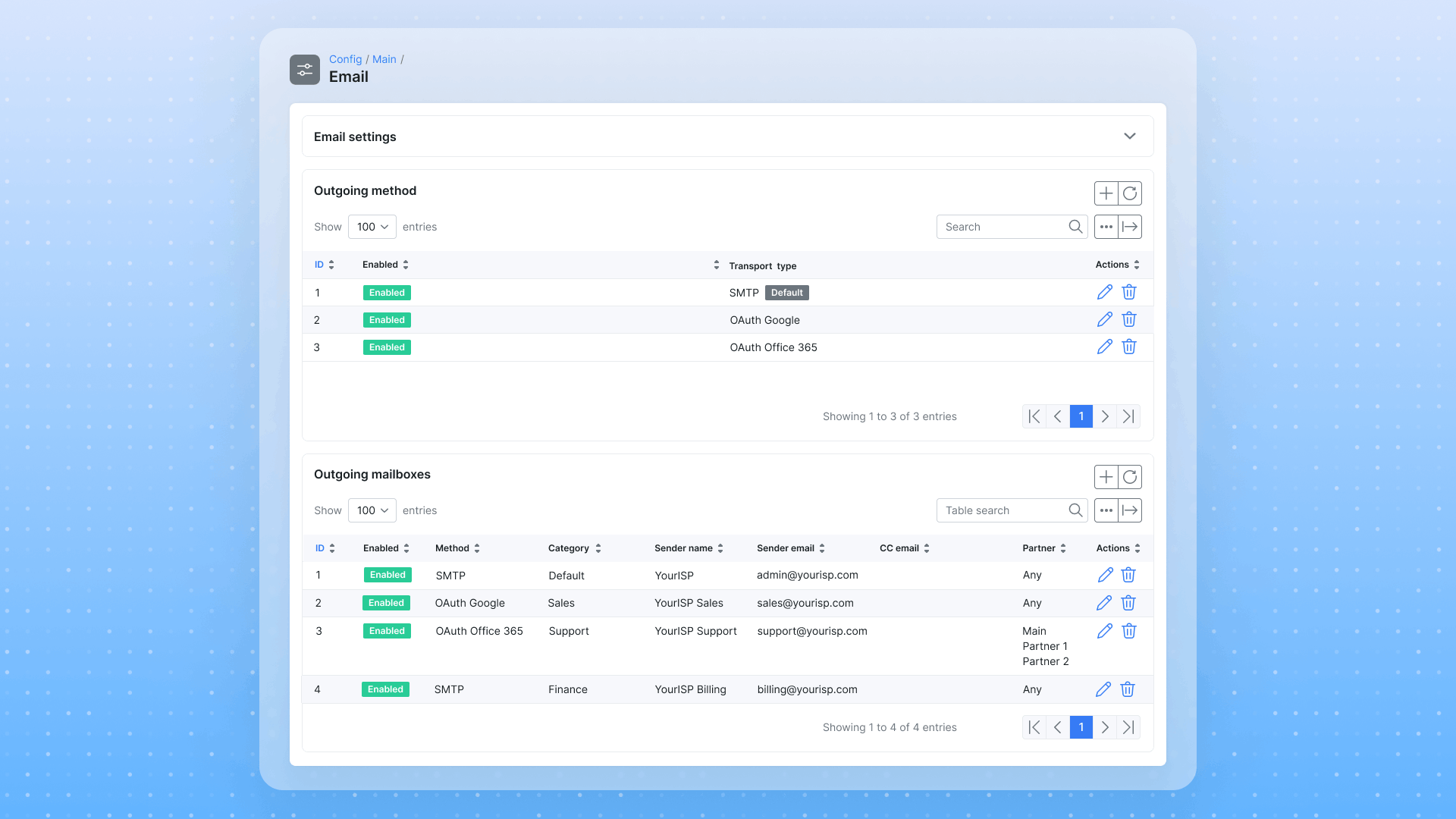Image resolution: width=1456 pixels, height=819 pixels.
Task: Edit the OAuth Office 365 outgoing method
Action: (x=1105, y=347)
